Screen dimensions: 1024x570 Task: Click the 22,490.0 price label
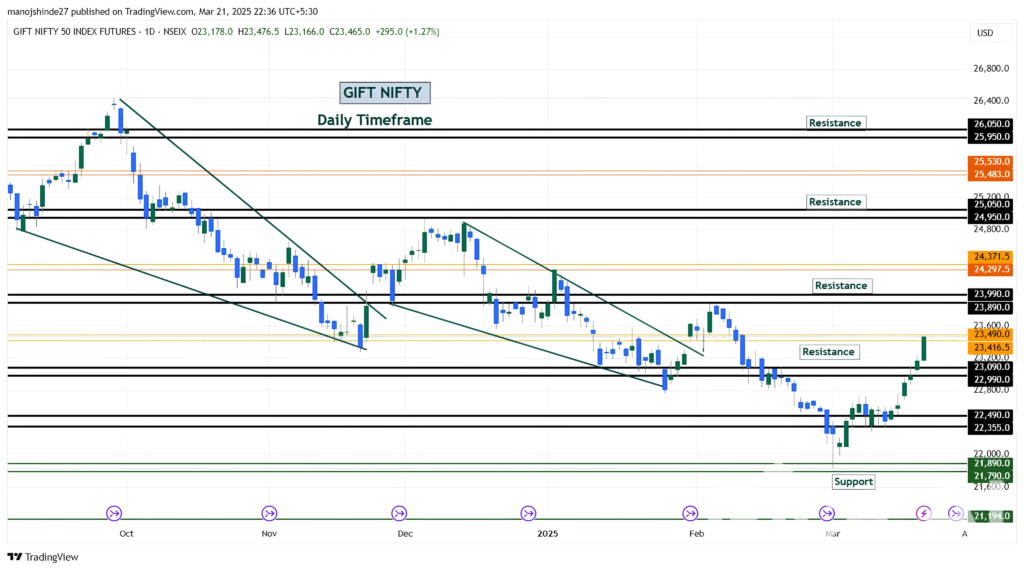pyautogui.click(x=991, y=415)
